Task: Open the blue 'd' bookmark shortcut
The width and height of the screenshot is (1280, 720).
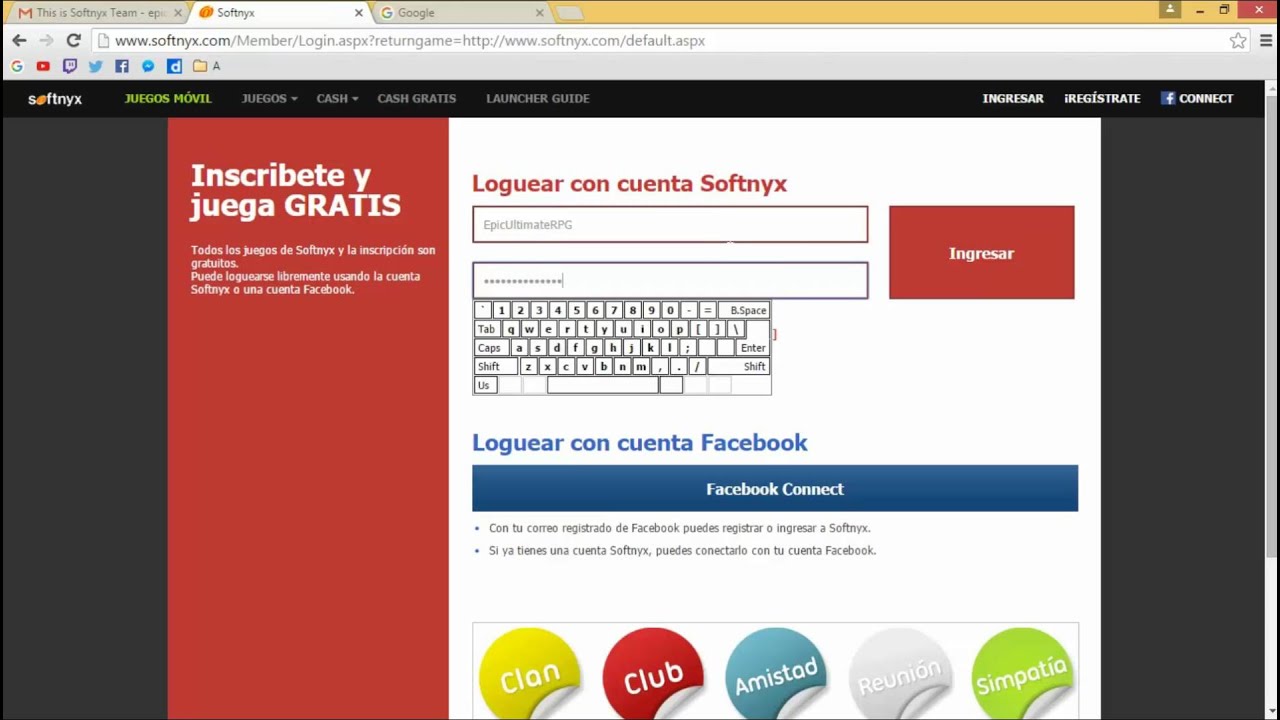Action: (x=174, y=66)
